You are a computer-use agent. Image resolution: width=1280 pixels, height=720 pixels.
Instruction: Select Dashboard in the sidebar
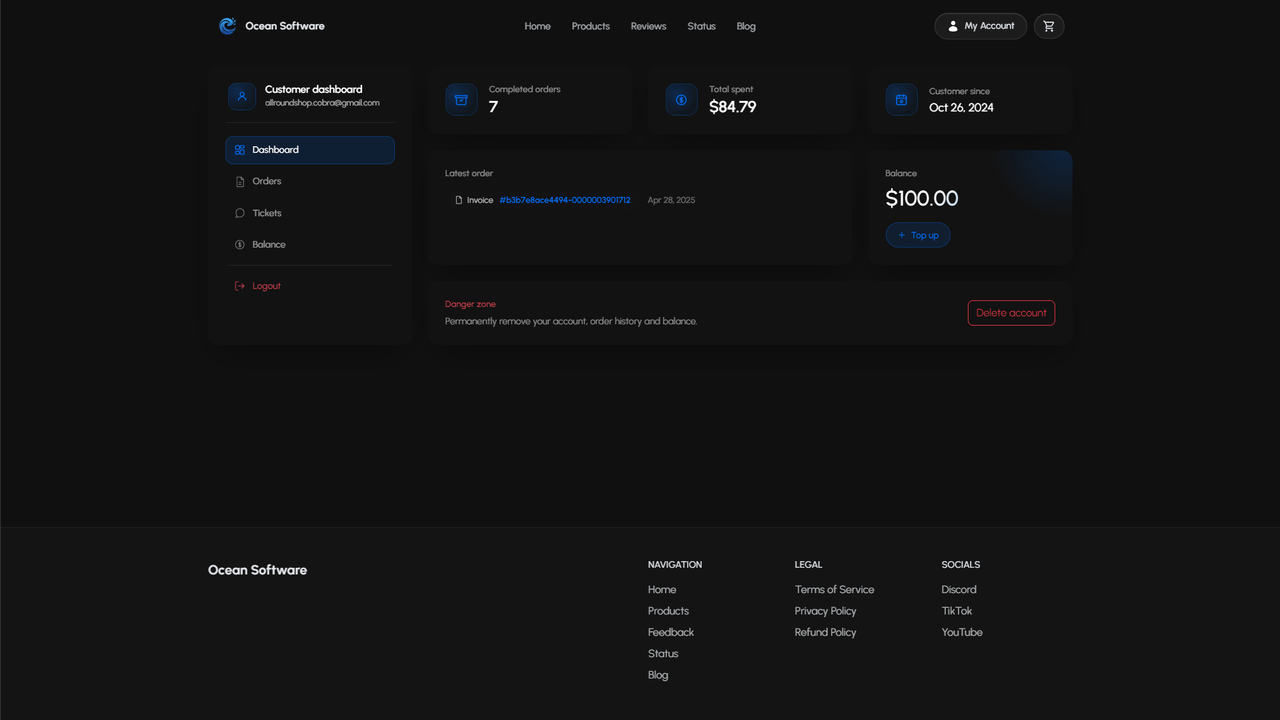click(310, 150)
